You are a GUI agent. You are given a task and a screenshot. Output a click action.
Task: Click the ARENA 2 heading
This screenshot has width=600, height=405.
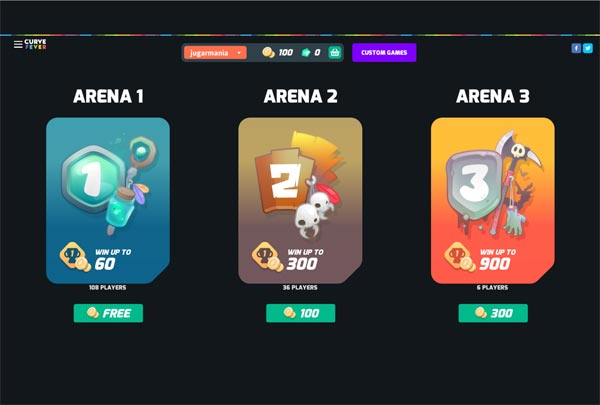(301, 96)
